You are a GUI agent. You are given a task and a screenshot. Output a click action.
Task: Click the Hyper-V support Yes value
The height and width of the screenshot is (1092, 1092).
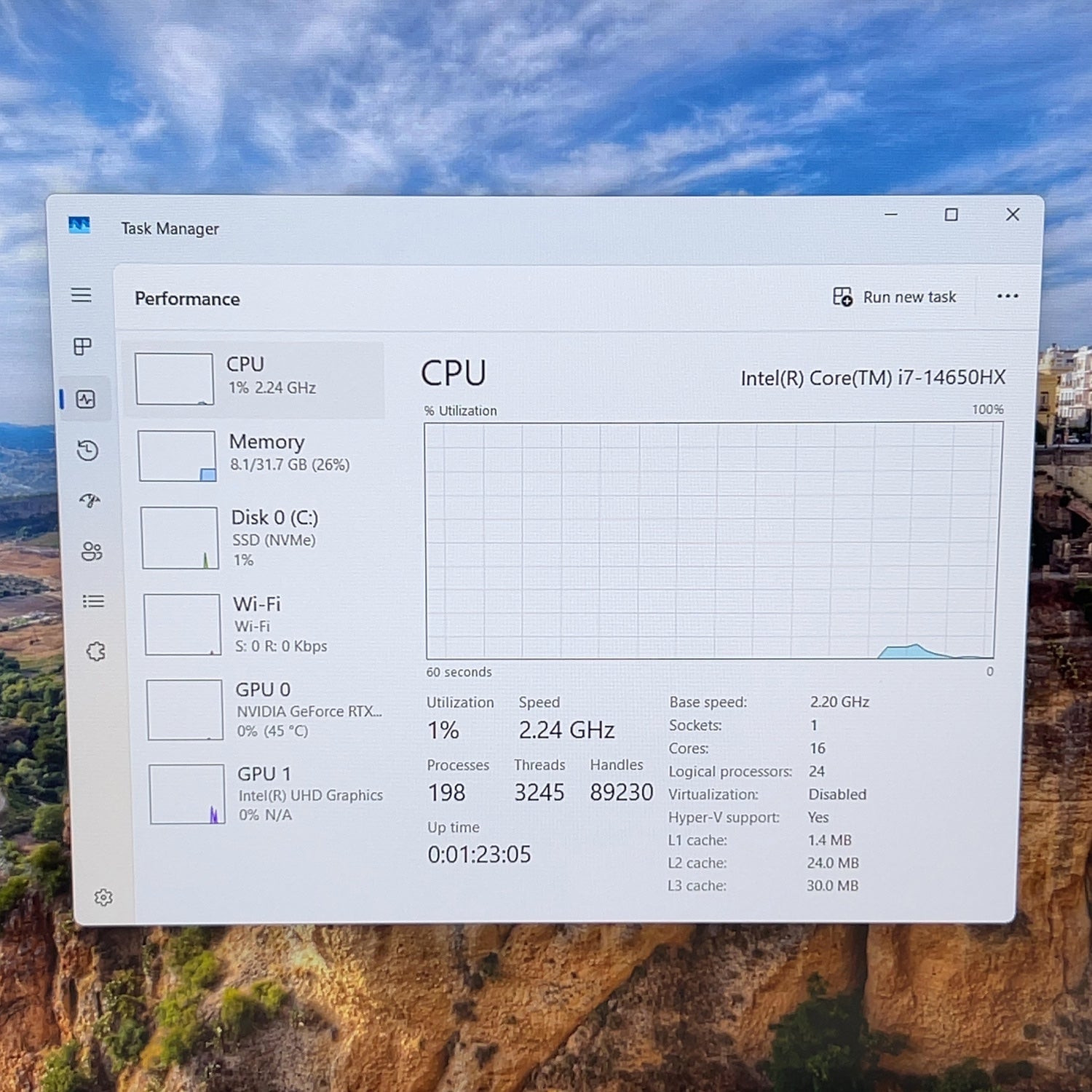pos(818,818)
